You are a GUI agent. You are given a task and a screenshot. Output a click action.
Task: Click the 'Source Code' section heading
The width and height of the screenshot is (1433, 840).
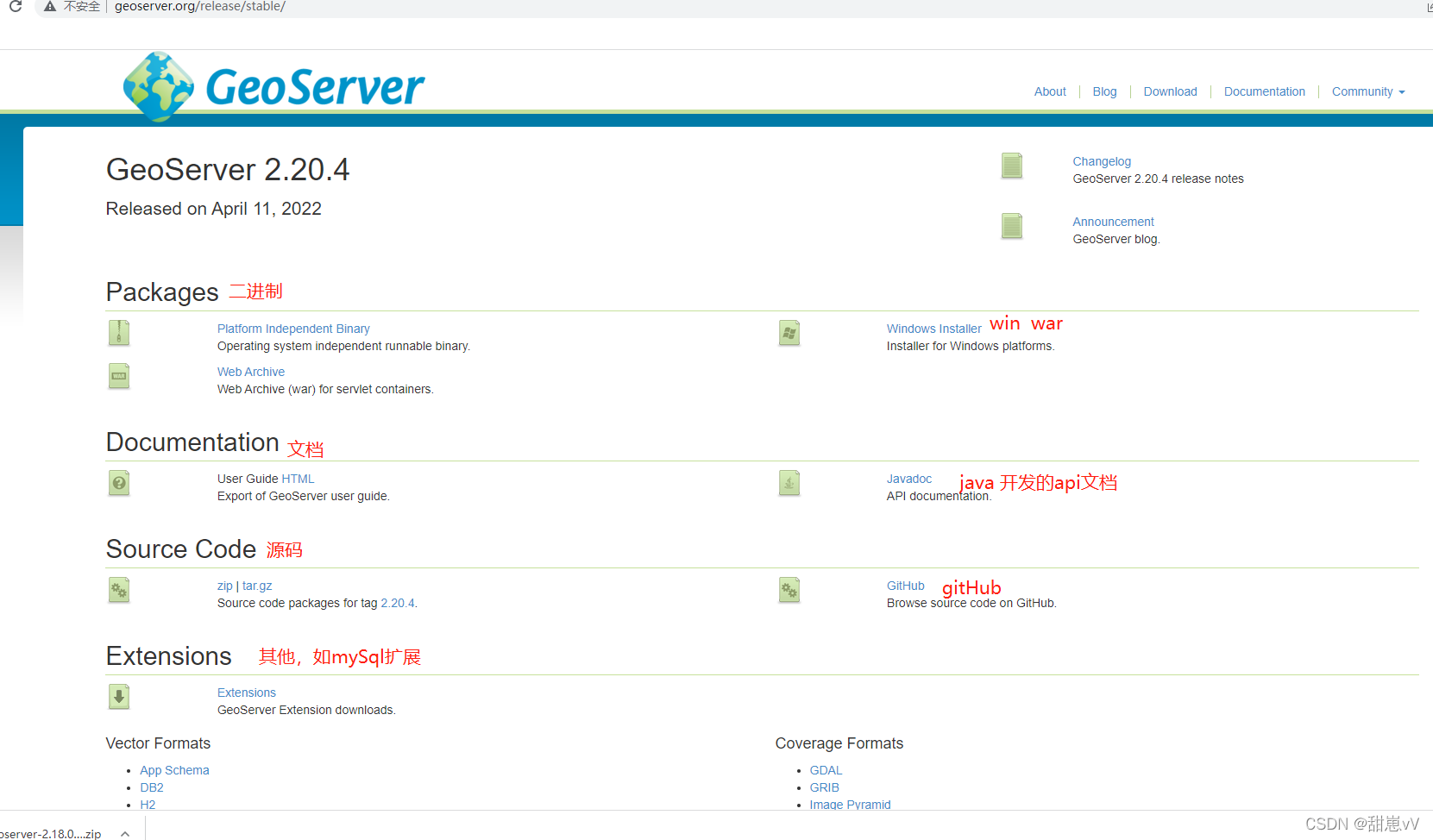(x=181, y=549)
